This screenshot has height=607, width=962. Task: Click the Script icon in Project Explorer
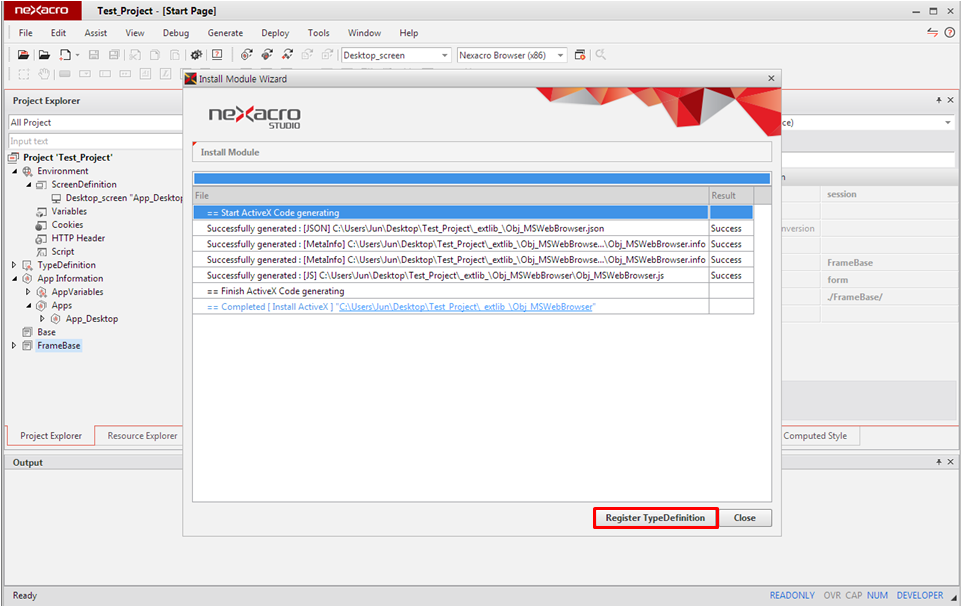(41, 252)
